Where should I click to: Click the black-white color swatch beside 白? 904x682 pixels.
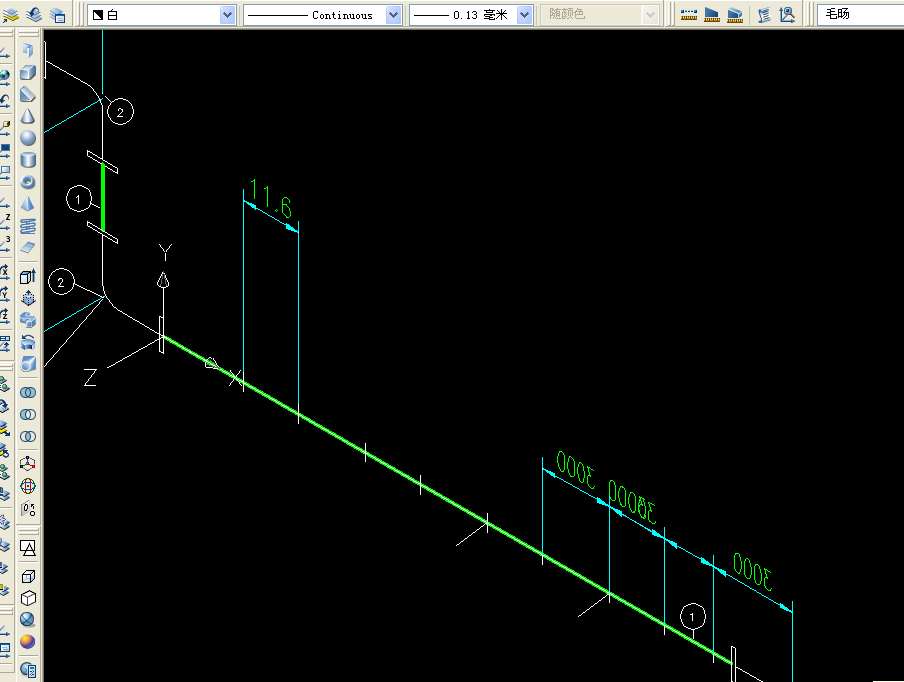click(x=98, y=15)
